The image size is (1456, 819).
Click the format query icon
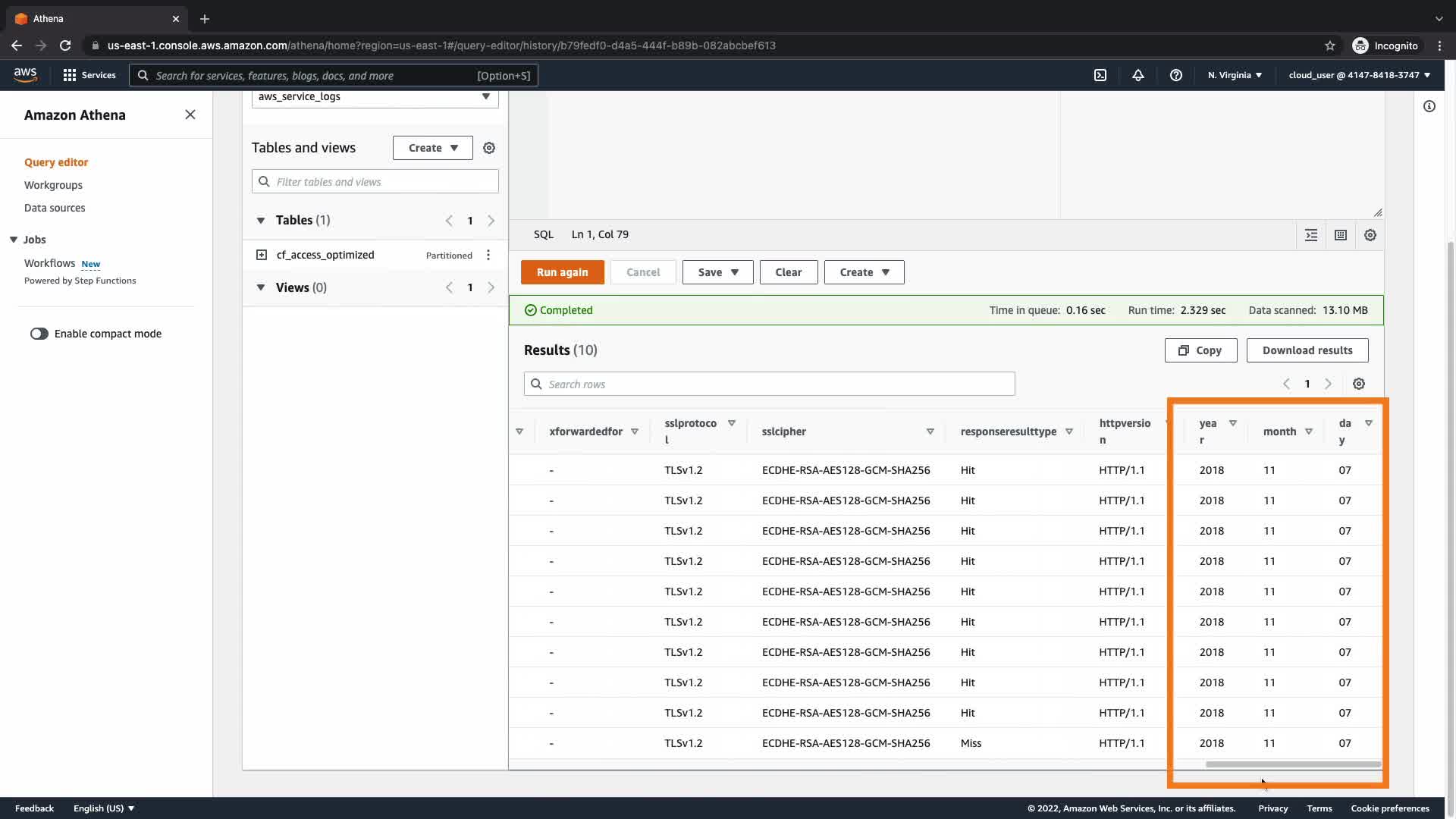coord(1310,235)
